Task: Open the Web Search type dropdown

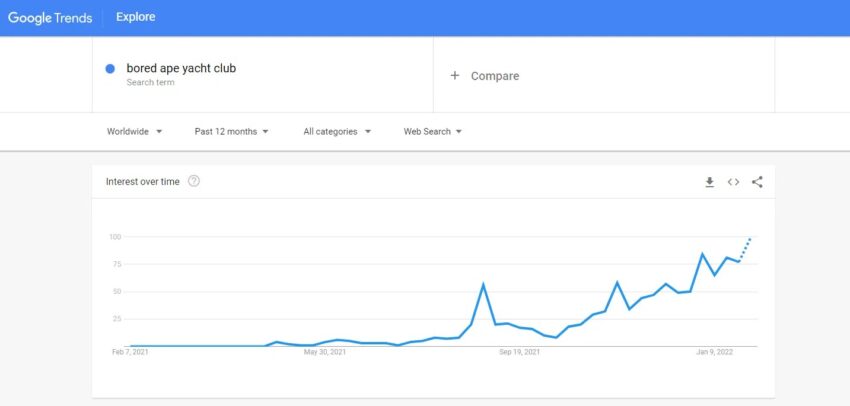Action: [433, 132]
